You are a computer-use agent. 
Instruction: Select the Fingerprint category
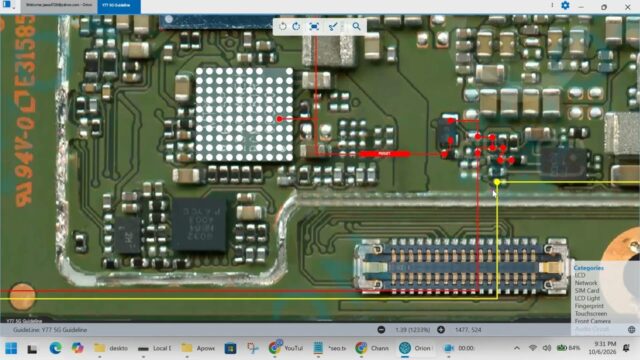tap(589, 306)
